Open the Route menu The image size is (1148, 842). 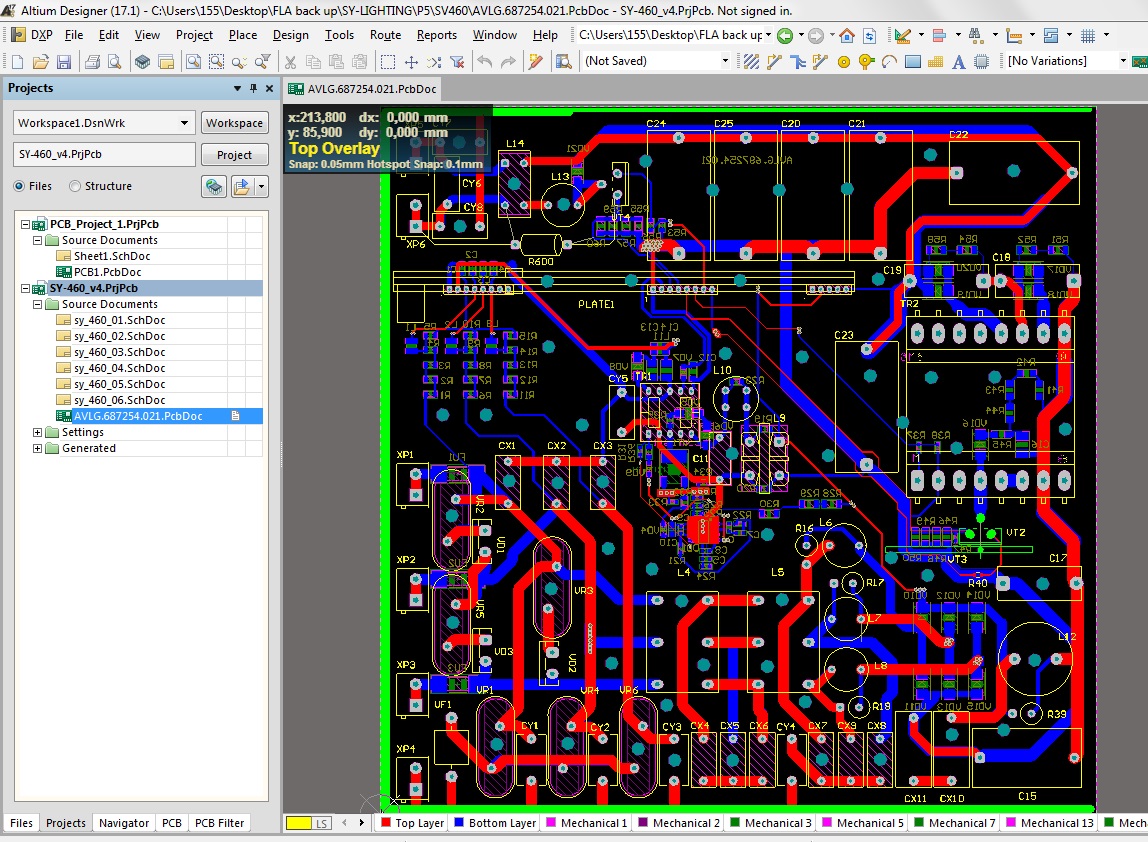coord(385,35)
